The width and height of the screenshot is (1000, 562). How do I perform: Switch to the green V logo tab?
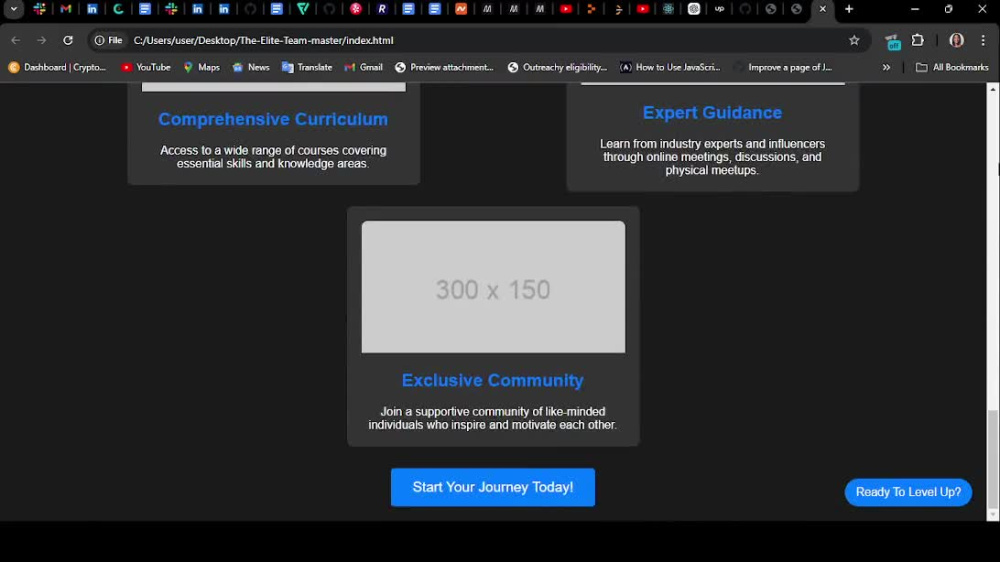pos(303,9)
